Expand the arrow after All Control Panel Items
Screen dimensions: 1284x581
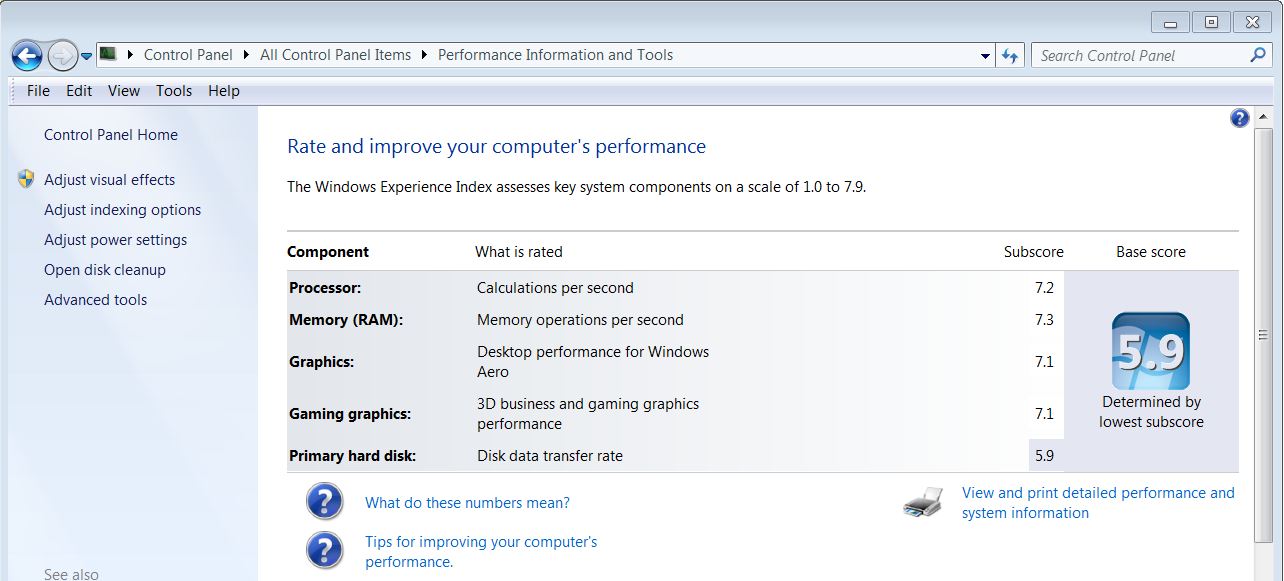tap(425, 55)
